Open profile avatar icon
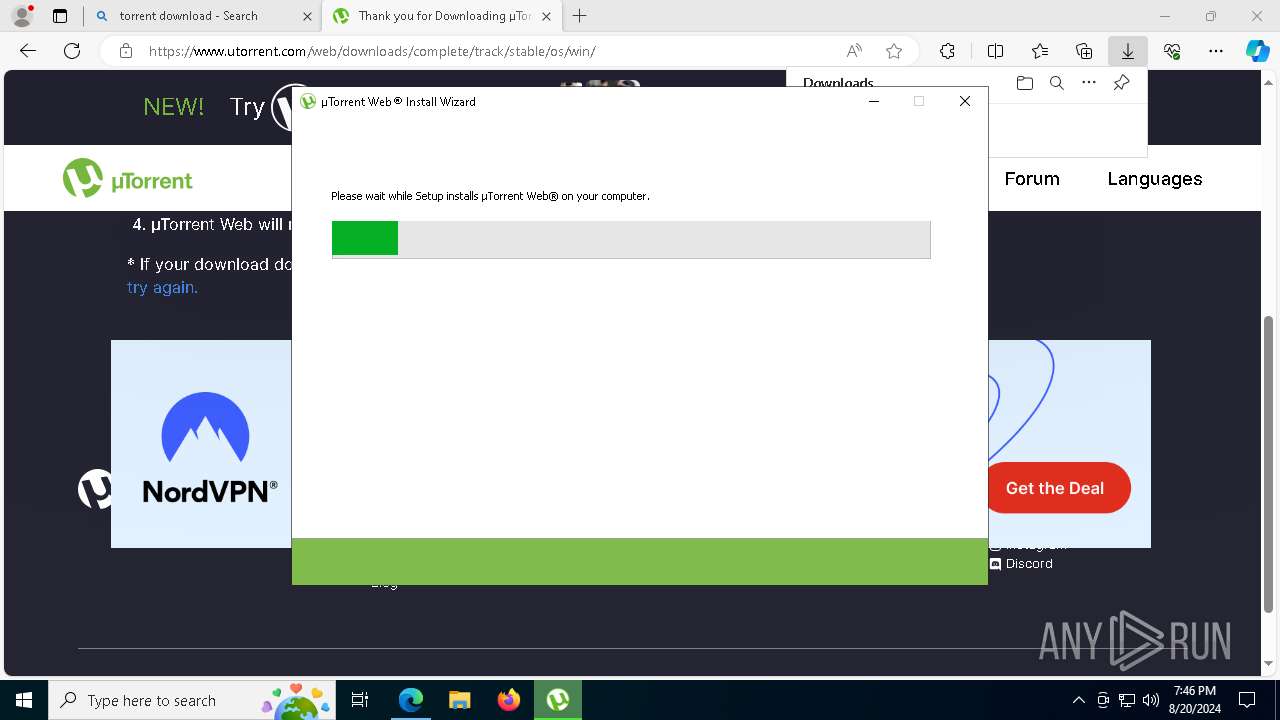The width and height of the screenshot is (1280, 720). click(21, 16)
